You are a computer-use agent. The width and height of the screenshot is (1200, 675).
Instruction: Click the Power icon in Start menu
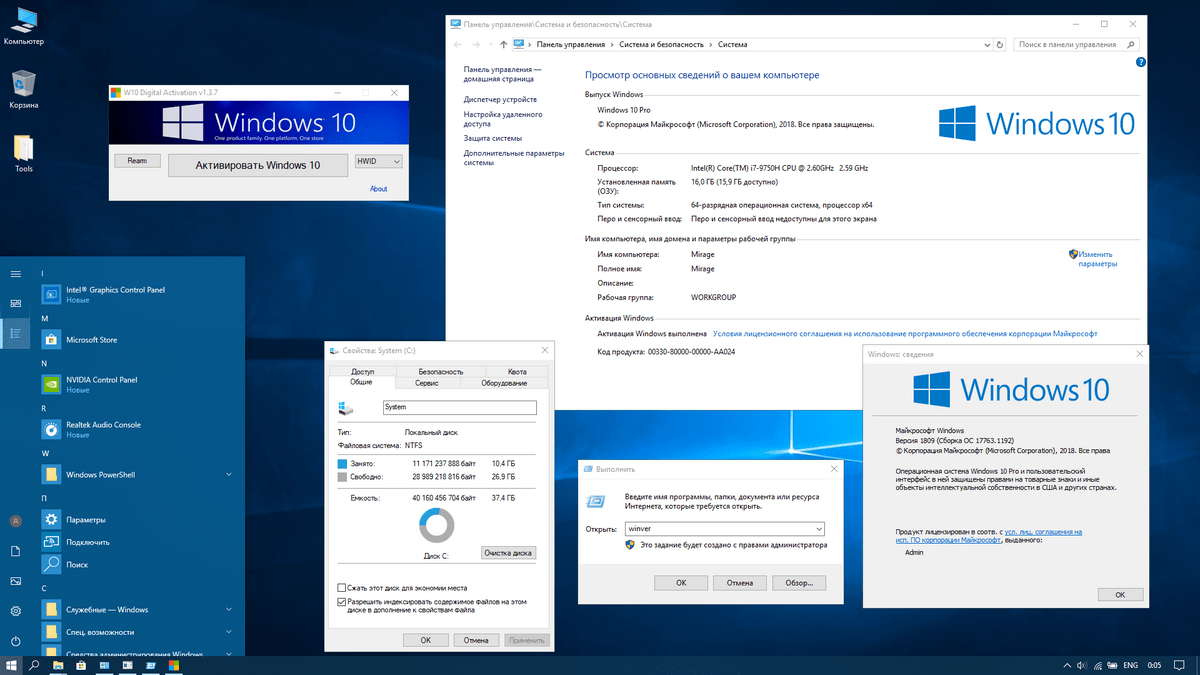(15, 641)
